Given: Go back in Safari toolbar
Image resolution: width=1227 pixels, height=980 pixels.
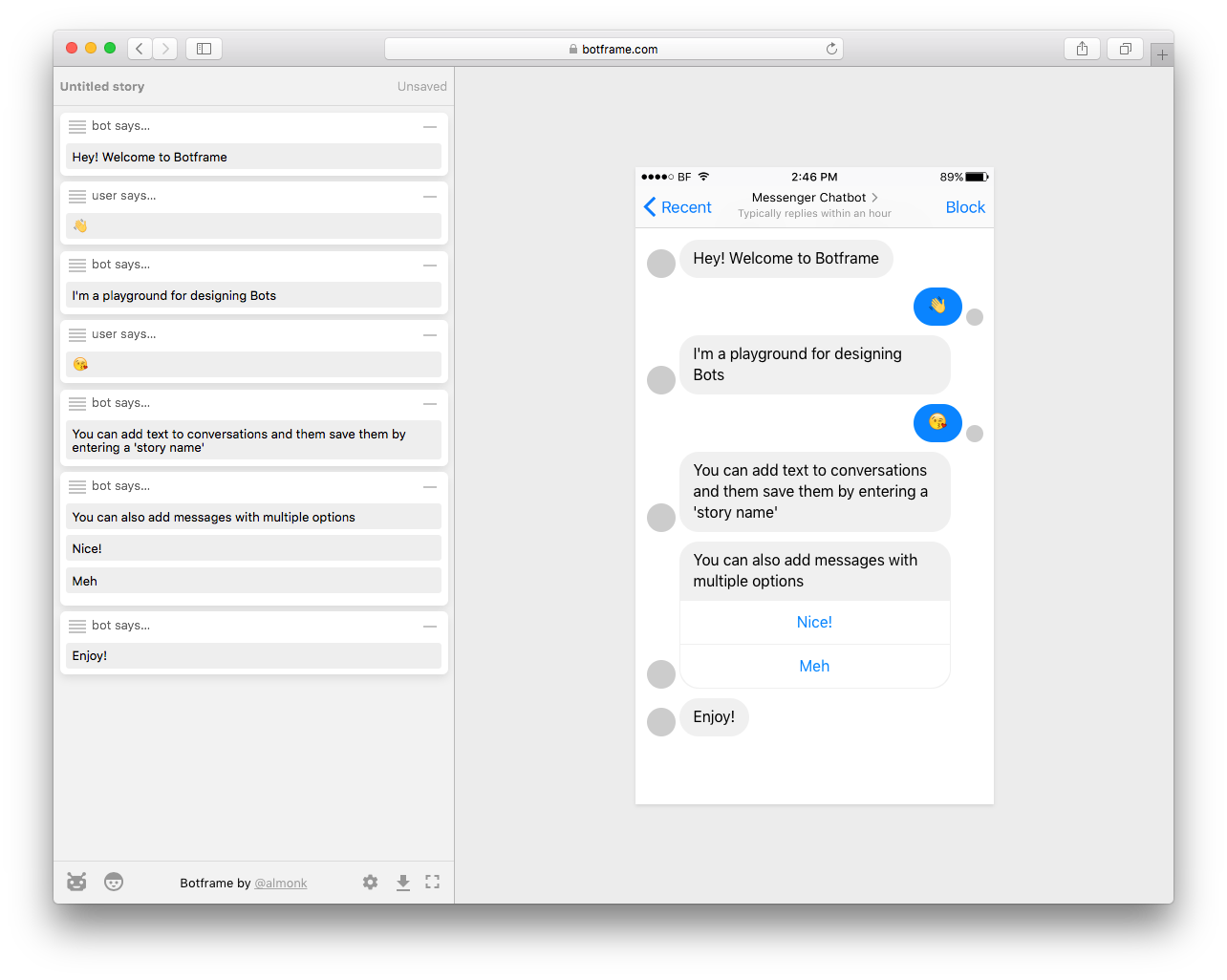Looking at the screenshot, I should coord(140,49).
